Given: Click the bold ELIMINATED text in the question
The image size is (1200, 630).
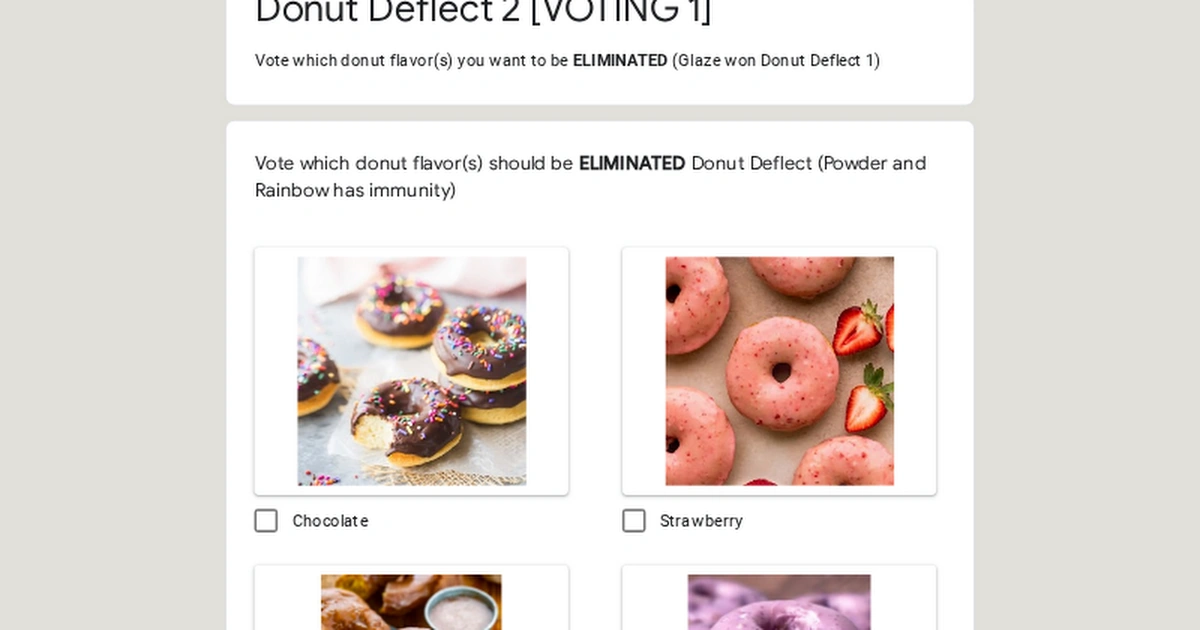Looking at the screenshot, I should tap(631, 163).
